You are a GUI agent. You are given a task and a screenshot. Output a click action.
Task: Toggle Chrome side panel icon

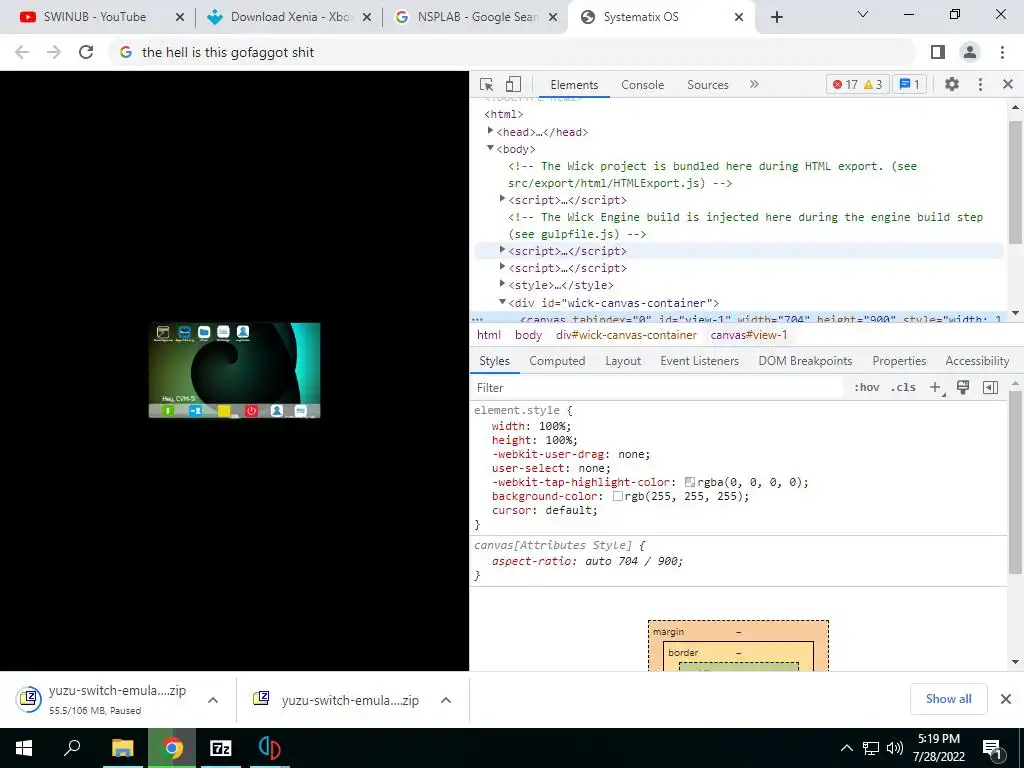[938, 52]
